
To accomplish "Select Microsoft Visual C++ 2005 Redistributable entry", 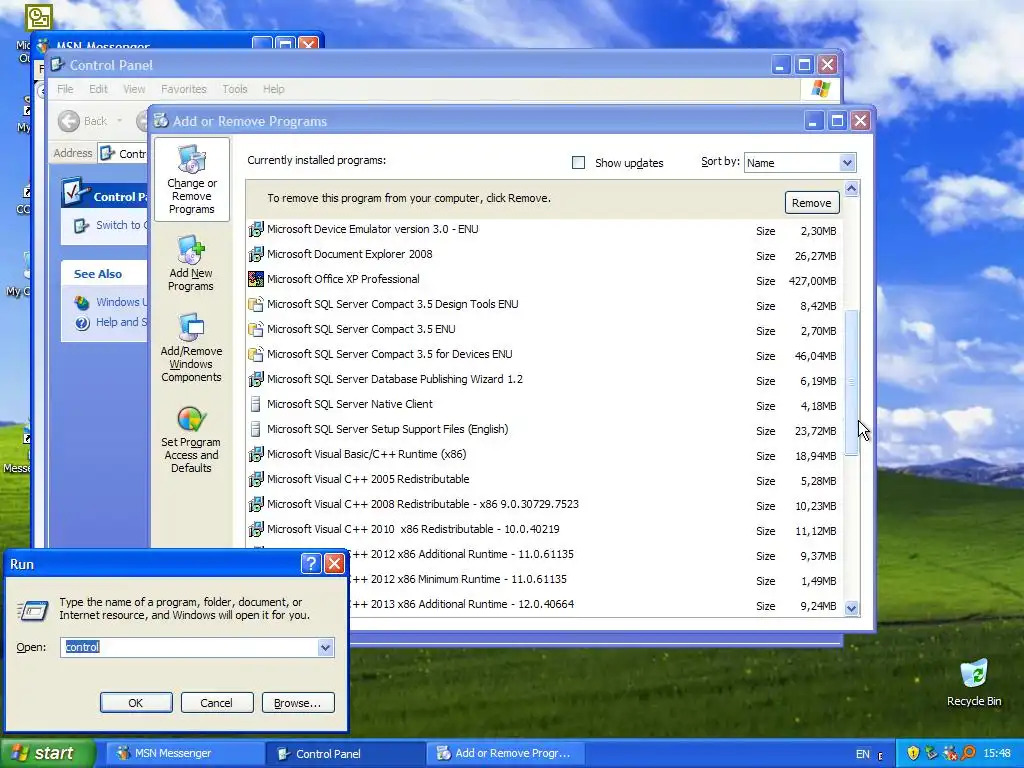I will tap(543, 479).
